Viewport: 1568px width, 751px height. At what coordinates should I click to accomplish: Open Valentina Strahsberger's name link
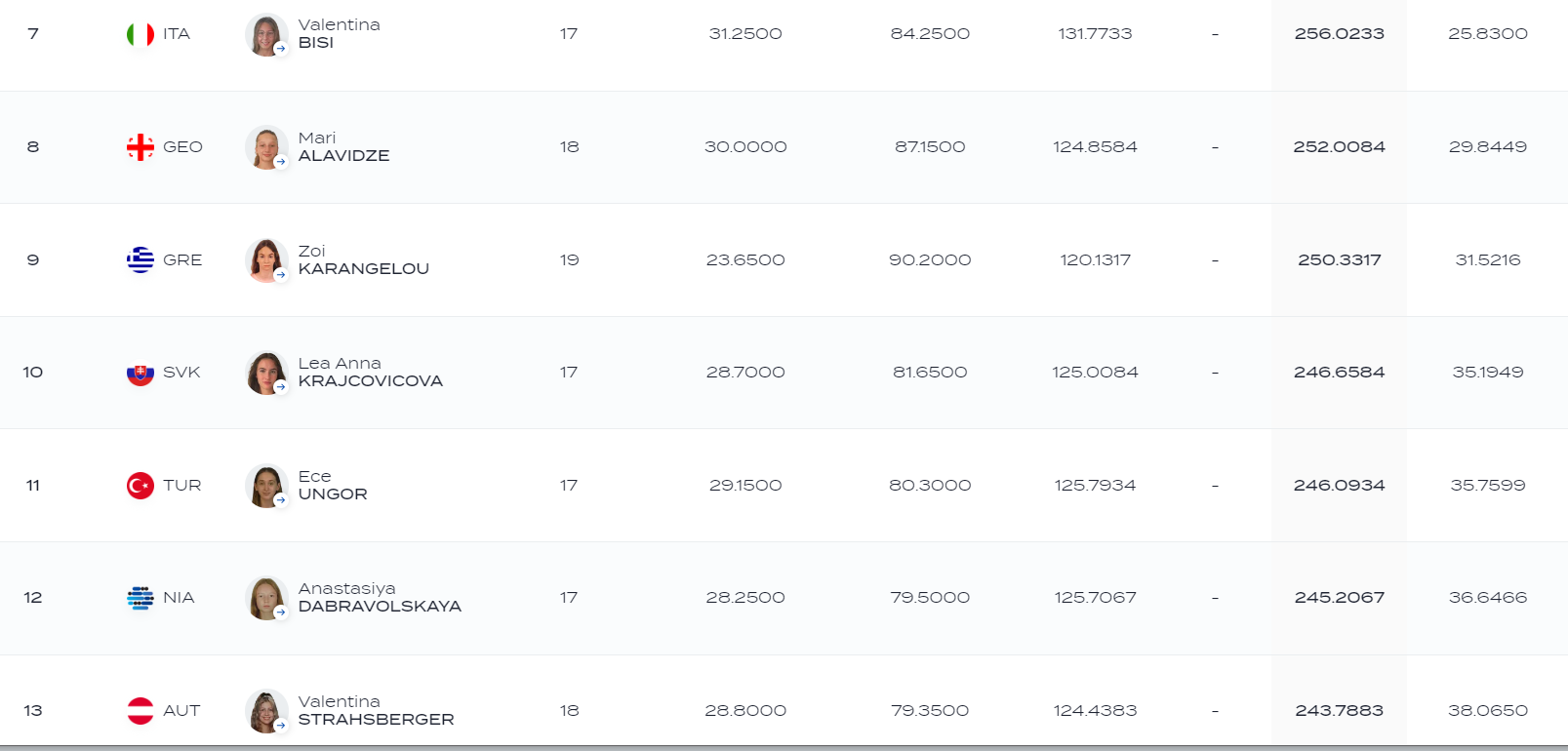(376, 711)
